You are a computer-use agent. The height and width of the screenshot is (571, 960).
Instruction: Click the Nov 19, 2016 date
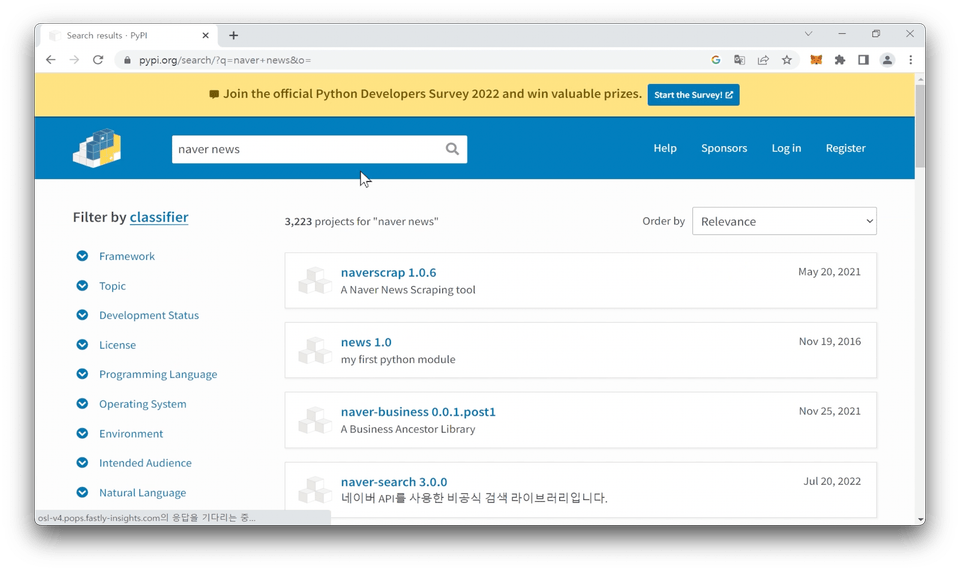(830, 341)
